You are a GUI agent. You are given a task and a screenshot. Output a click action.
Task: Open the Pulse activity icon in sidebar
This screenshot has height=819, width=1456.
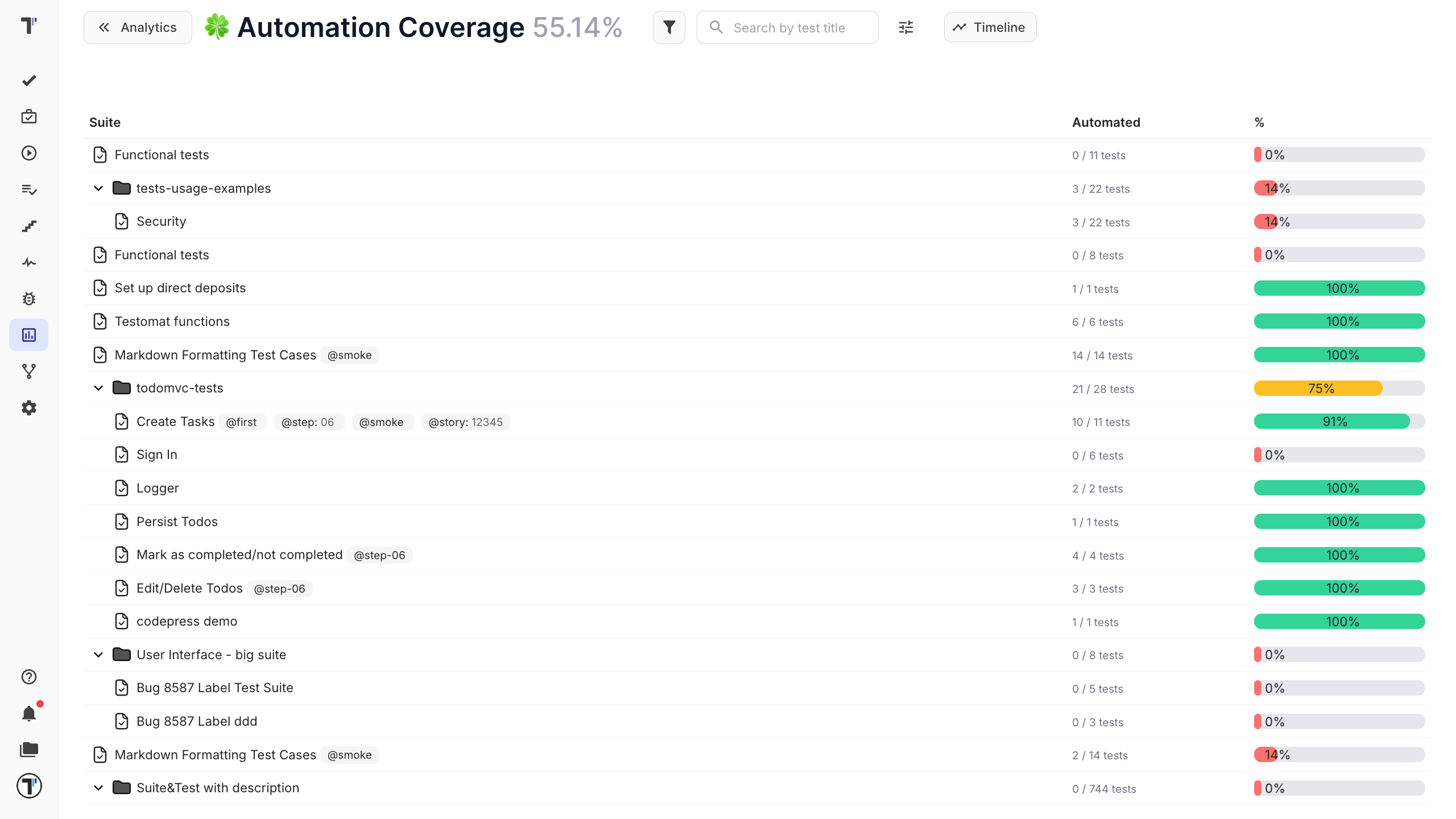29,262
